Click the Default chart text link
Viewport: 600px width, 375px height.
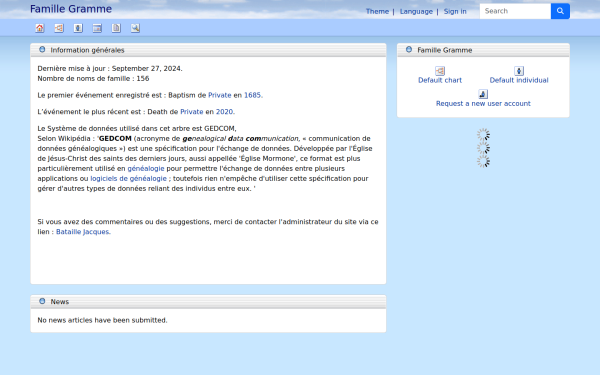click(x=440, y=80)
